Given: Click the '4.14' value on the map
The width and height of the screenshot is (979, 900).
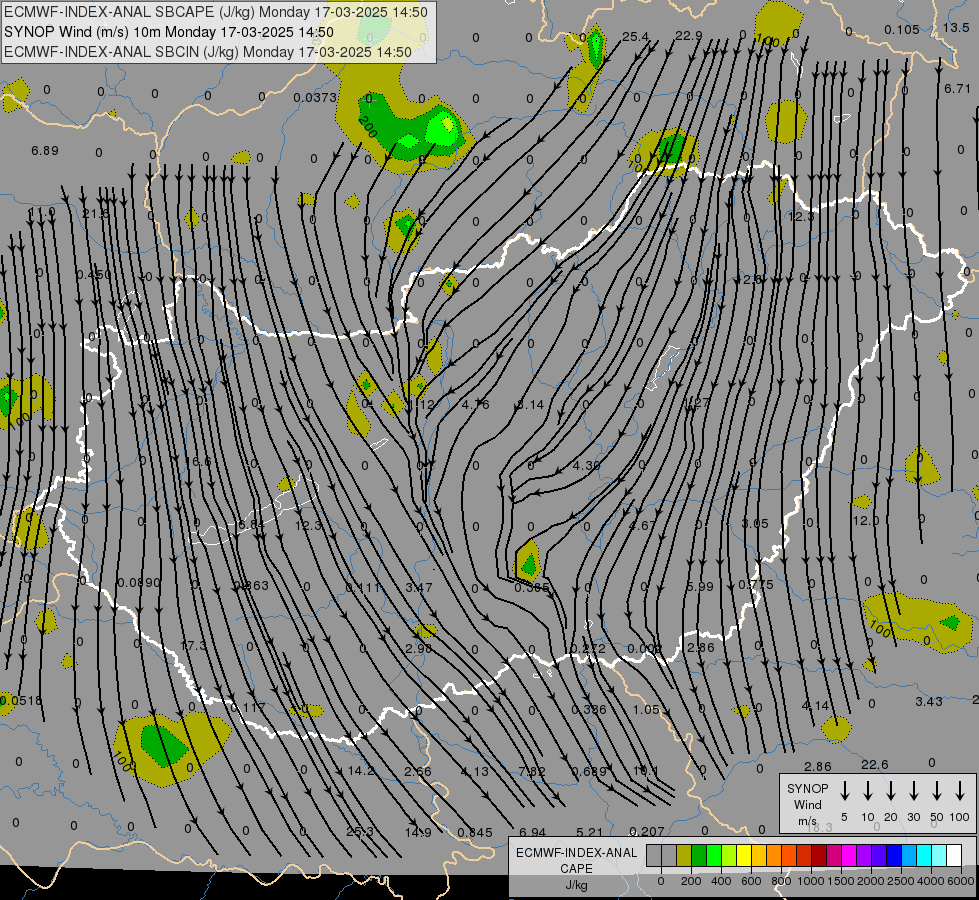Looking at the screenshot, I should coord(815,706).
